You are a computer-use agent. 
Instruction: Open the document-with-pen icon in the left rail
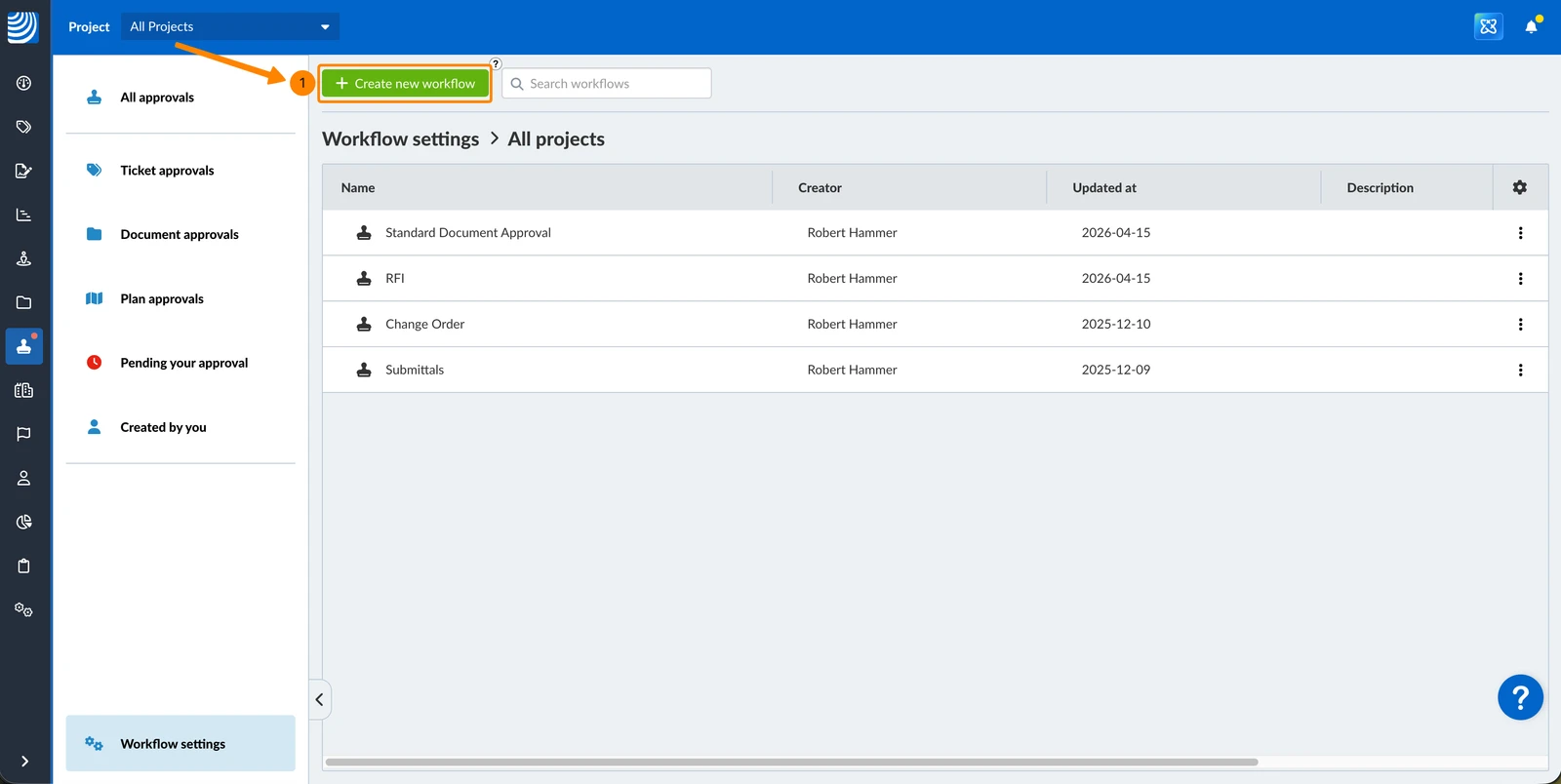[x=24, y=171]
